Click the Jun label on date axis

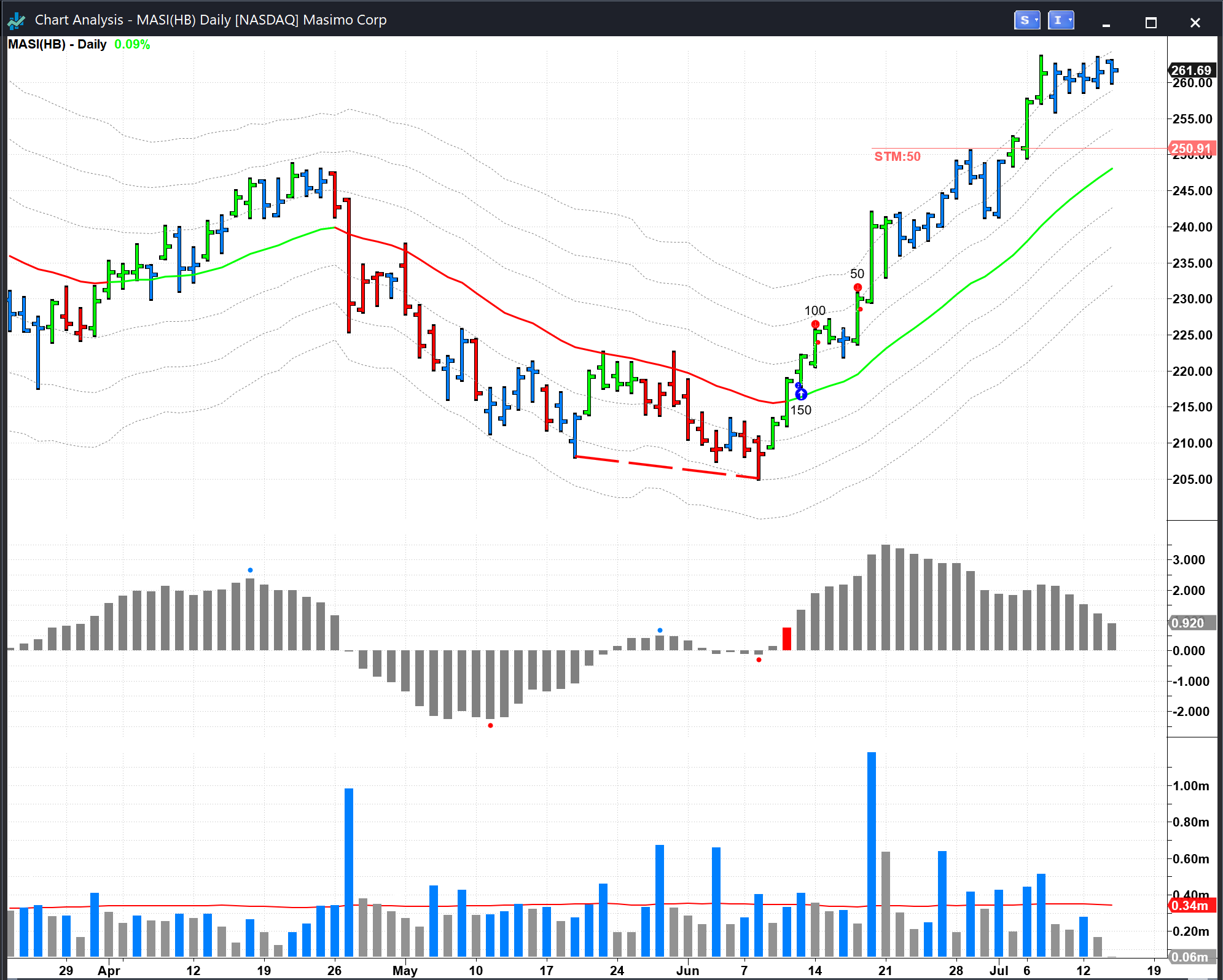click(687, 971)
